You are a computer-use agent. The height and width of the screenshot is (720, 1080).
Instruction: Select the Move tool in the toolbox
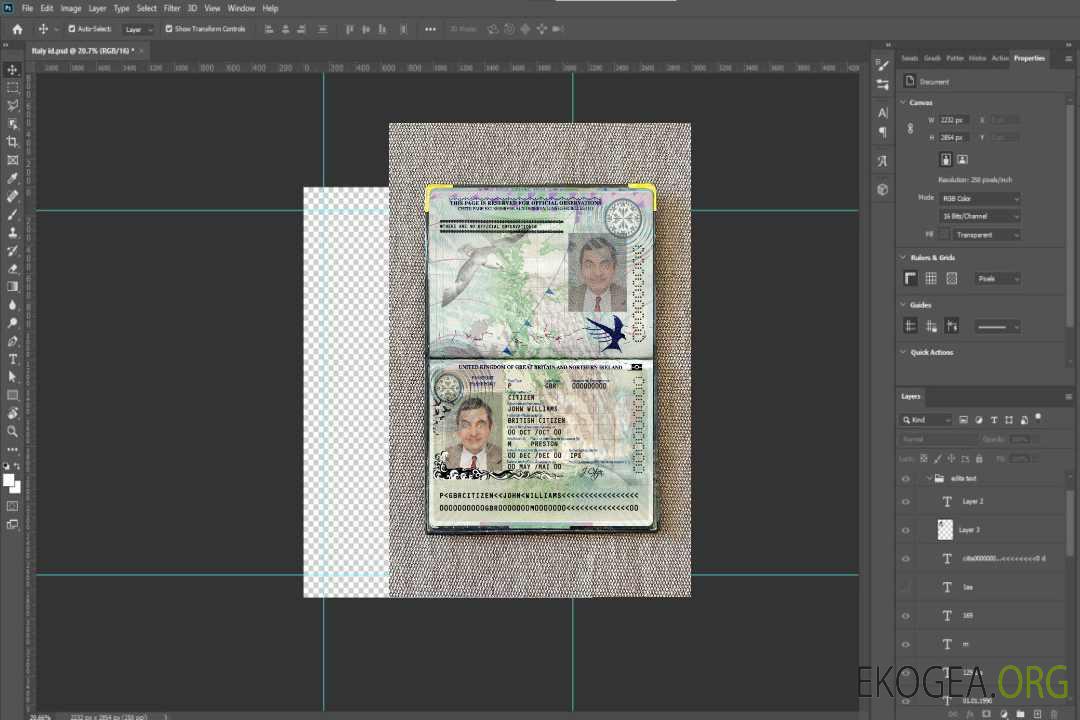click(x=12, y=70)
